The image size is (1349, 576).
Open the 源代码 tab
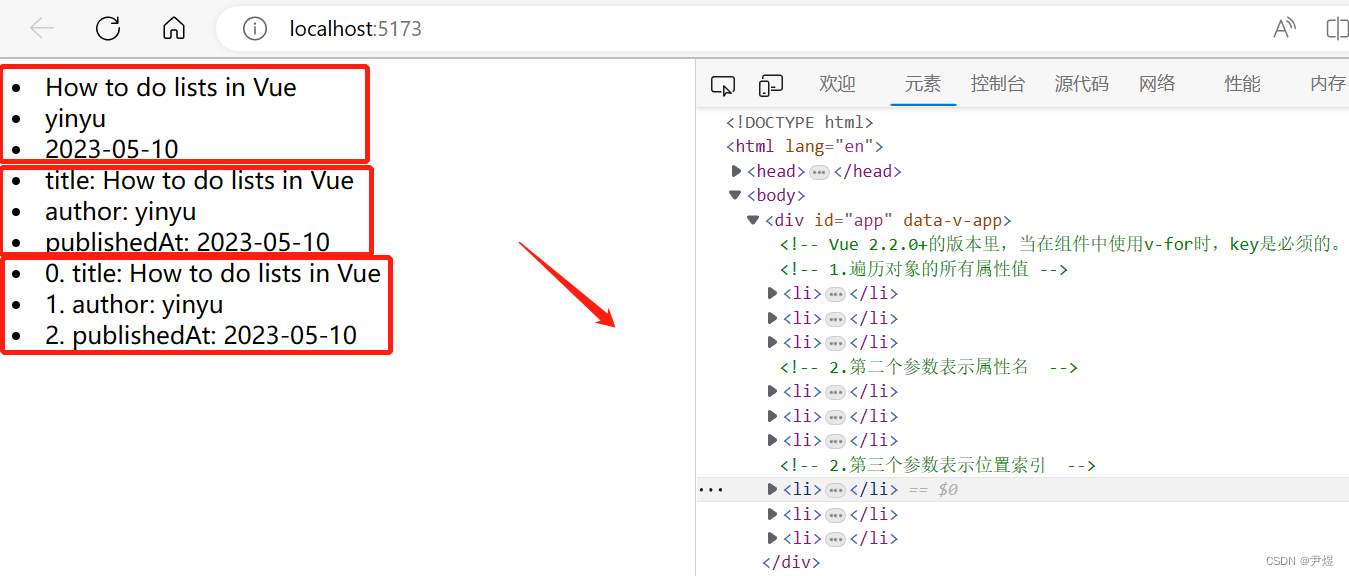coord(1082,84)
